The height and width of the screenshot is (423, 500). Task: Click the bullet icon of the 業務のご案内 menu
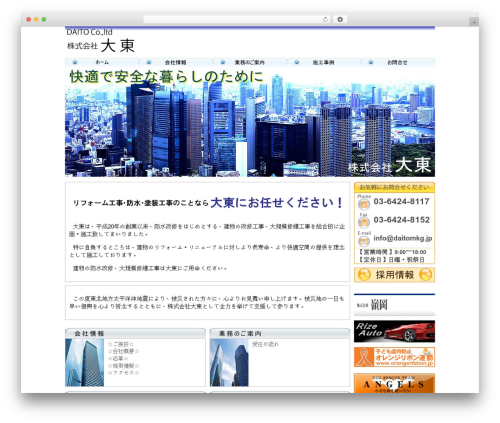[x=223, y=62]
